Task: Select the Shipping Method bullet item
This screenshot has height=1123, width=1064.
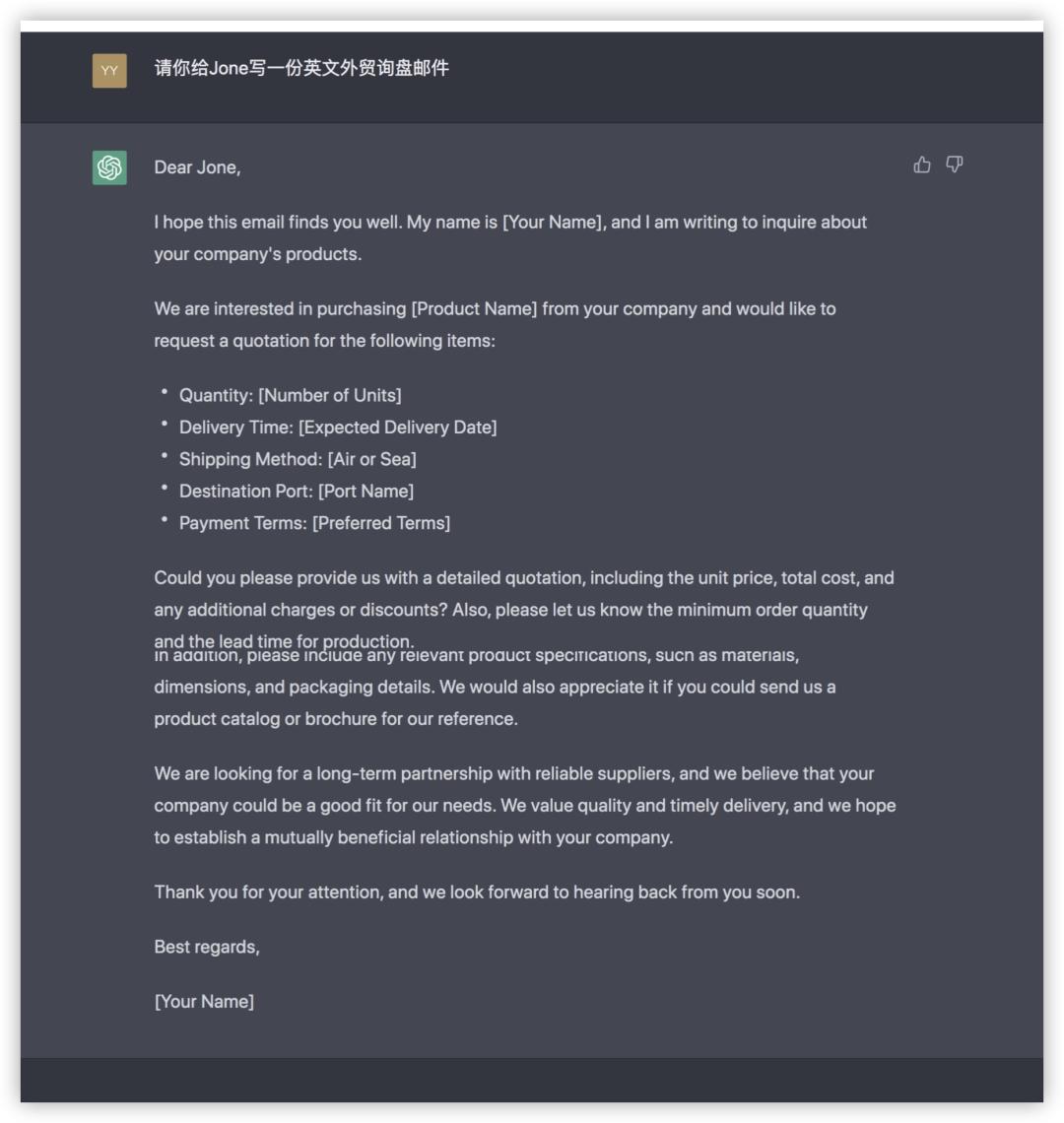Action: click(x=298, y=459)
